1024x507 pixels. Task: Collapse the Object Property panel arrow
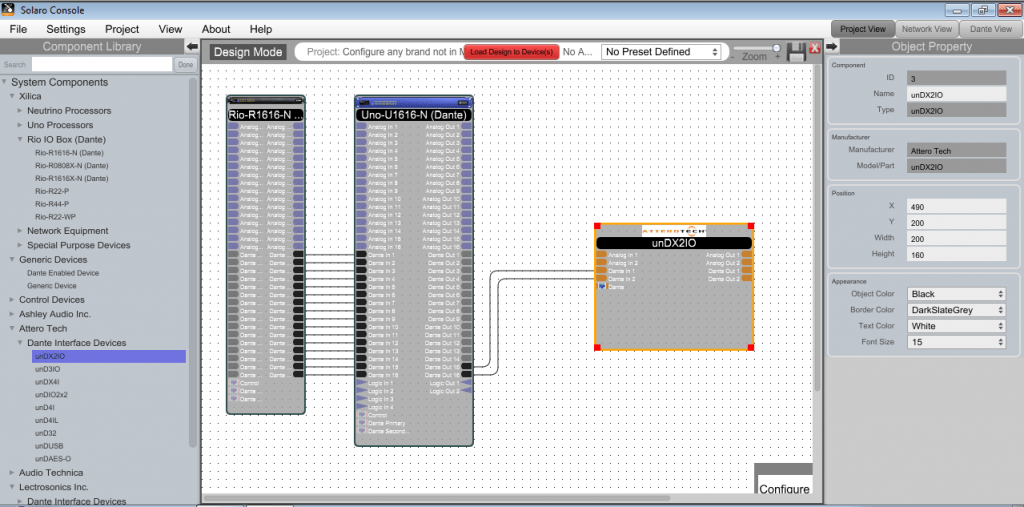point(831,46)
